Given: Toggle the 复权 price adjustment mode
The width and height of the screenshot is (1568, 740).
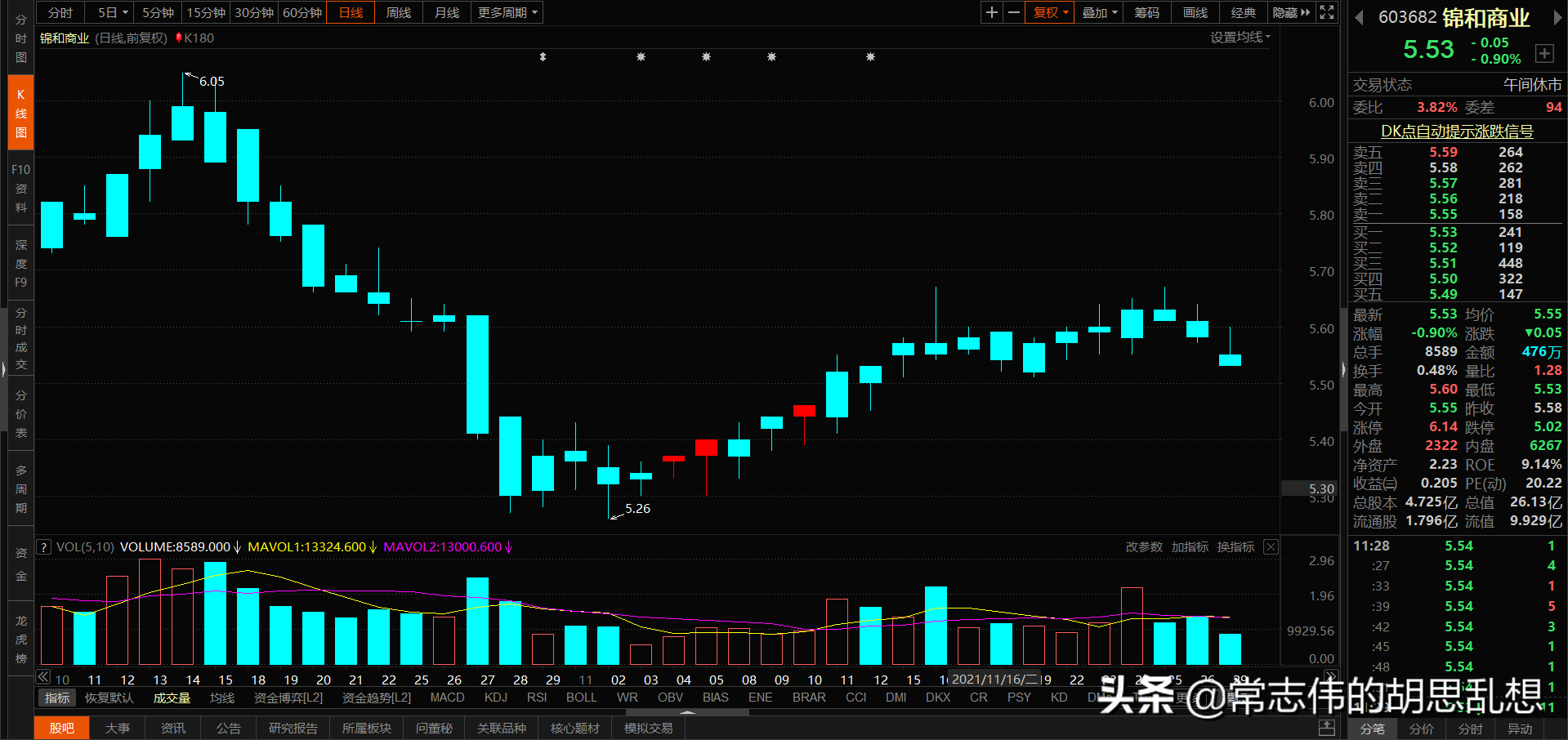Looking at the screenshot, I should coord(1049,12).
